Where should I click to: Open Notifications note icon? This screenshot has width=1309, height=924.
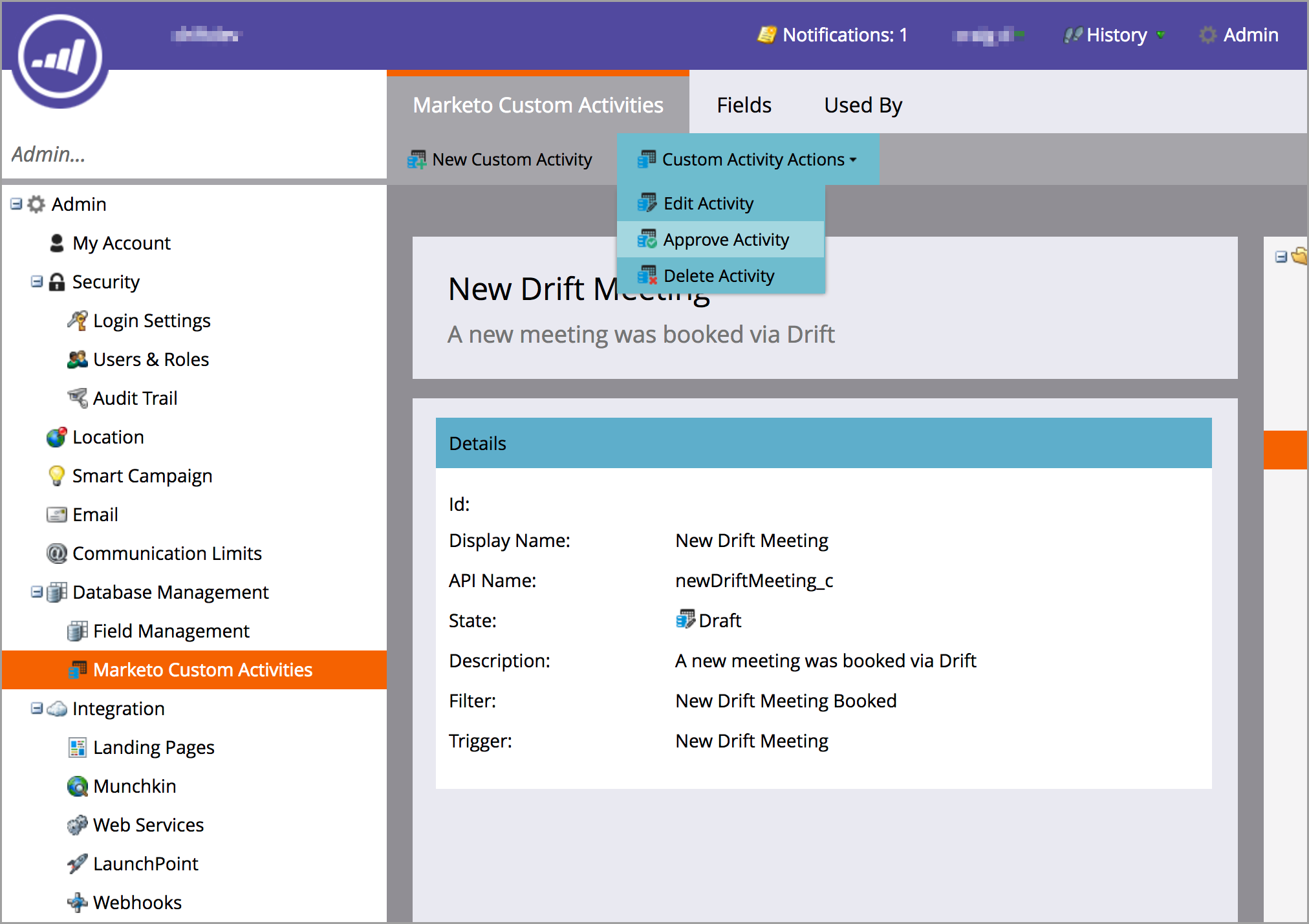[x=766, y=34]
